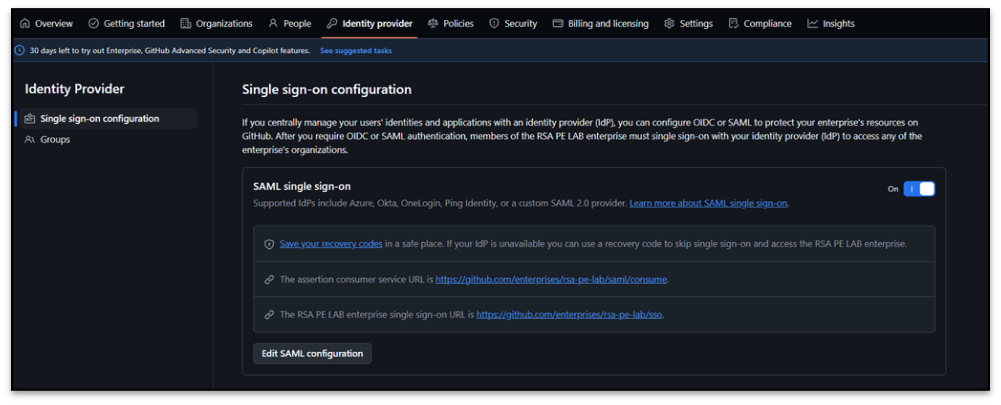This screenshot has width=1001, height=405.
Task: Toggle SAML single sign-on off
Action: point(918,188)
